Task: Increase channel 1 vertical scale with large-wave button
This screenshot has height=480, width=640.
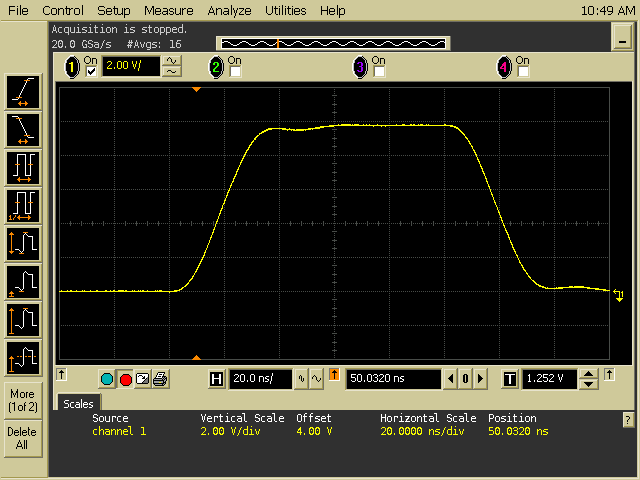Action: pos(172,61)
